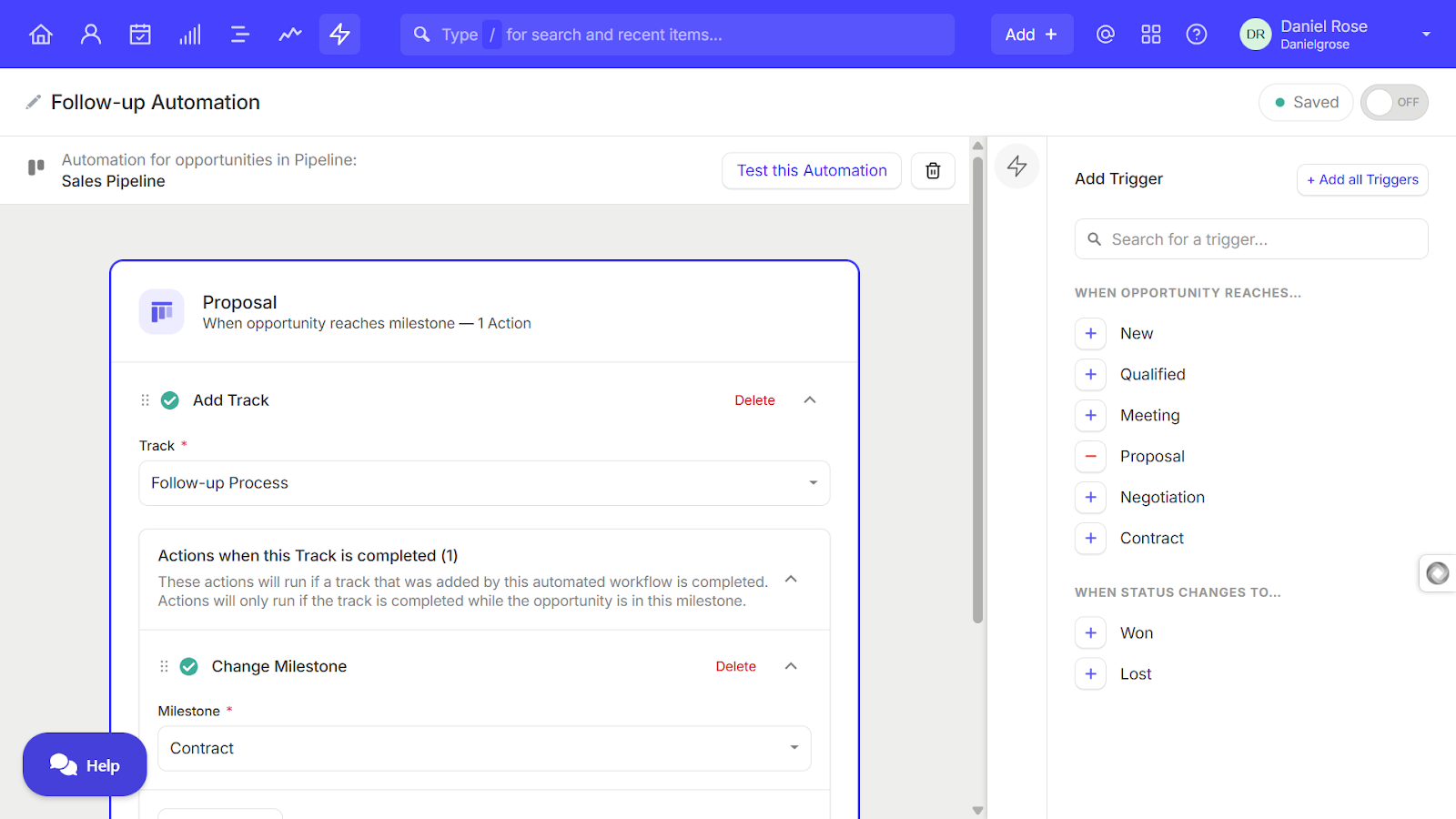Click + Add all Triggers

(1362, 179)
